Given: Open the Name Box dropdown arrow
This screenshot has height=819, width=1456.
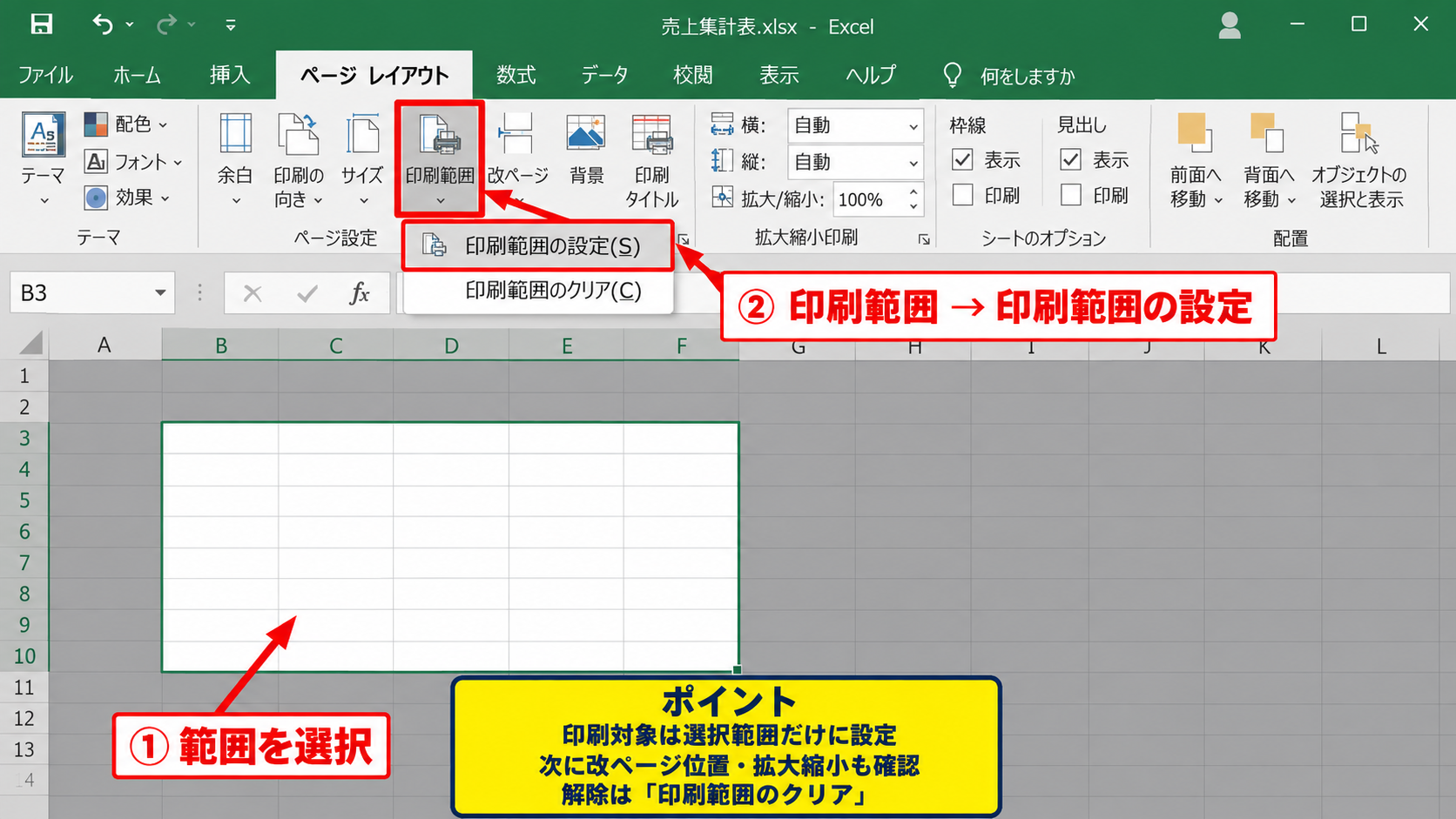Looking at the screenshot, I should 160,293.
